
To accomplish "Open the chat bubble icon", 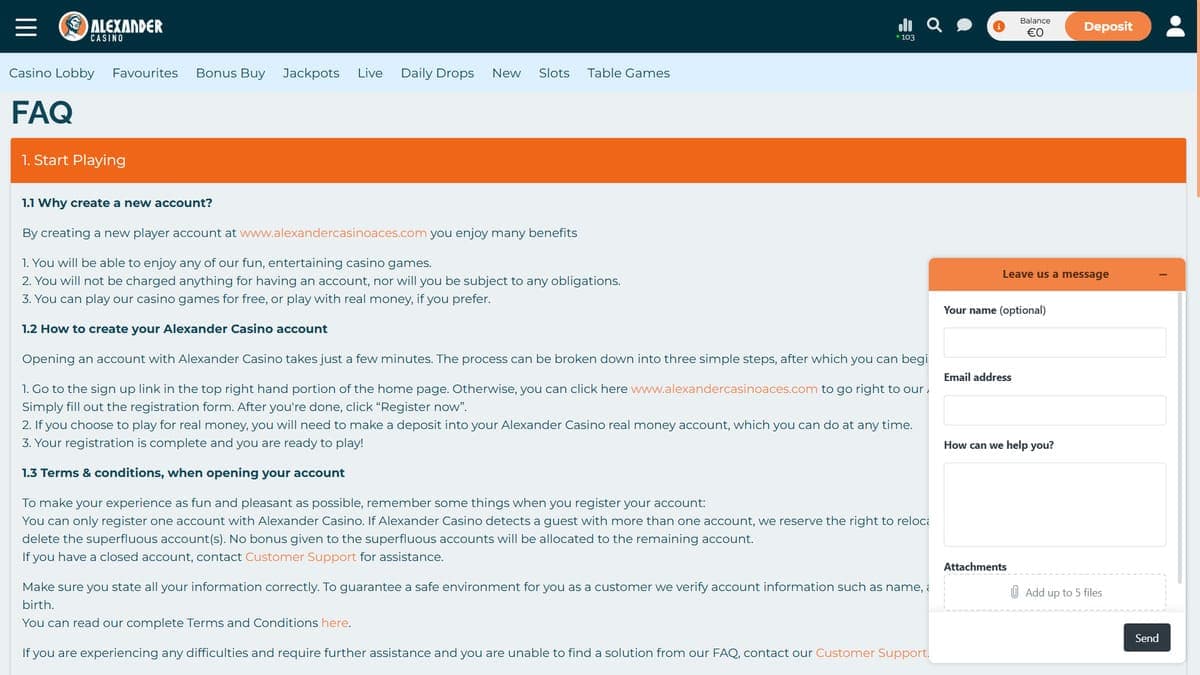I will 964,26.
